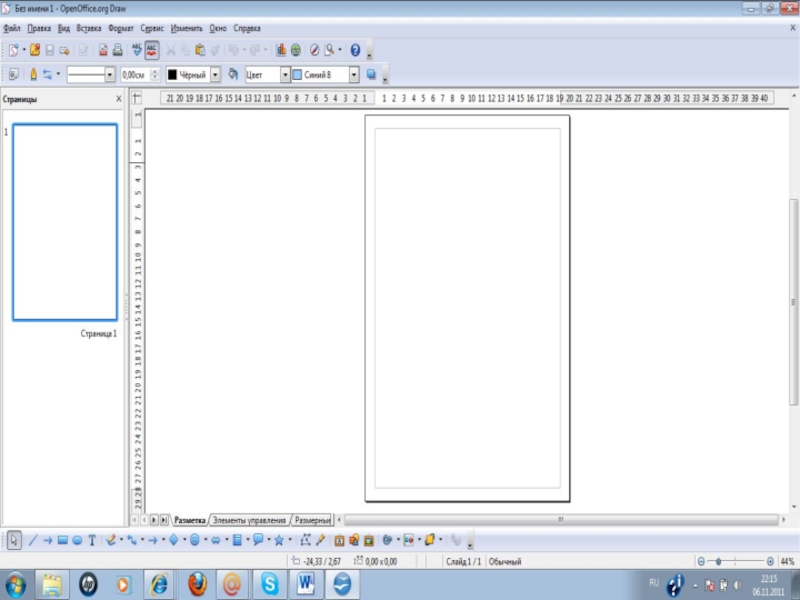
Task: Click the Paste clipboard icon
Action: coord(200,49)
